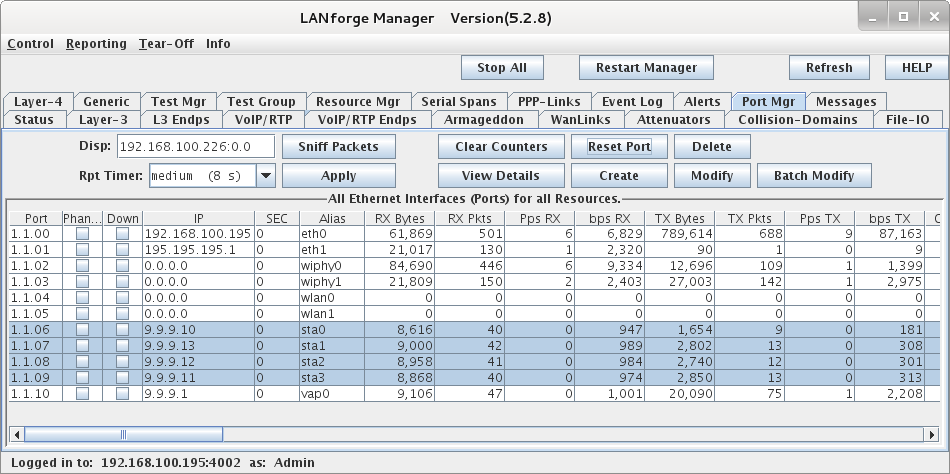Open the PPP-Links tab
This screenshot has width=950, height=474.
pos(549,101)
